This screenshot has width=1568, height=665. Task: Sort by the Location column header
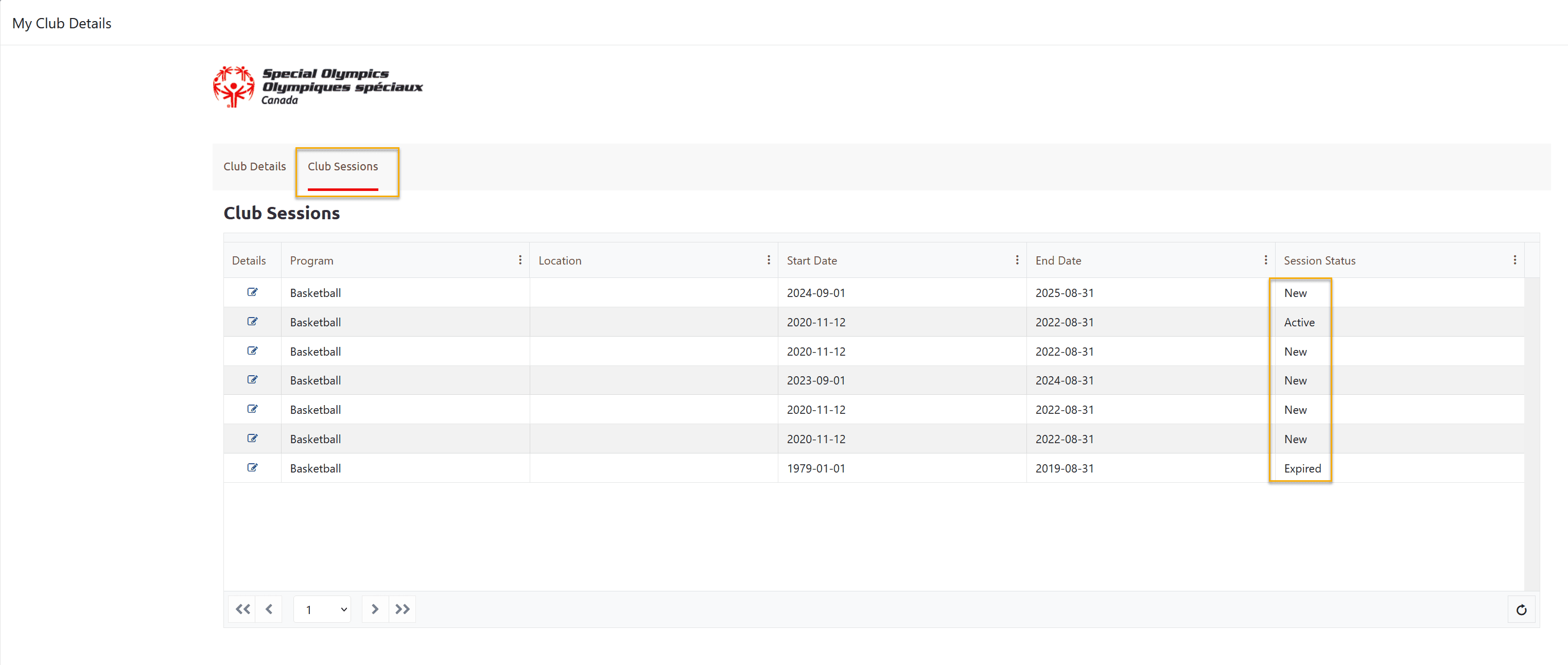click(x=560, y=260)
